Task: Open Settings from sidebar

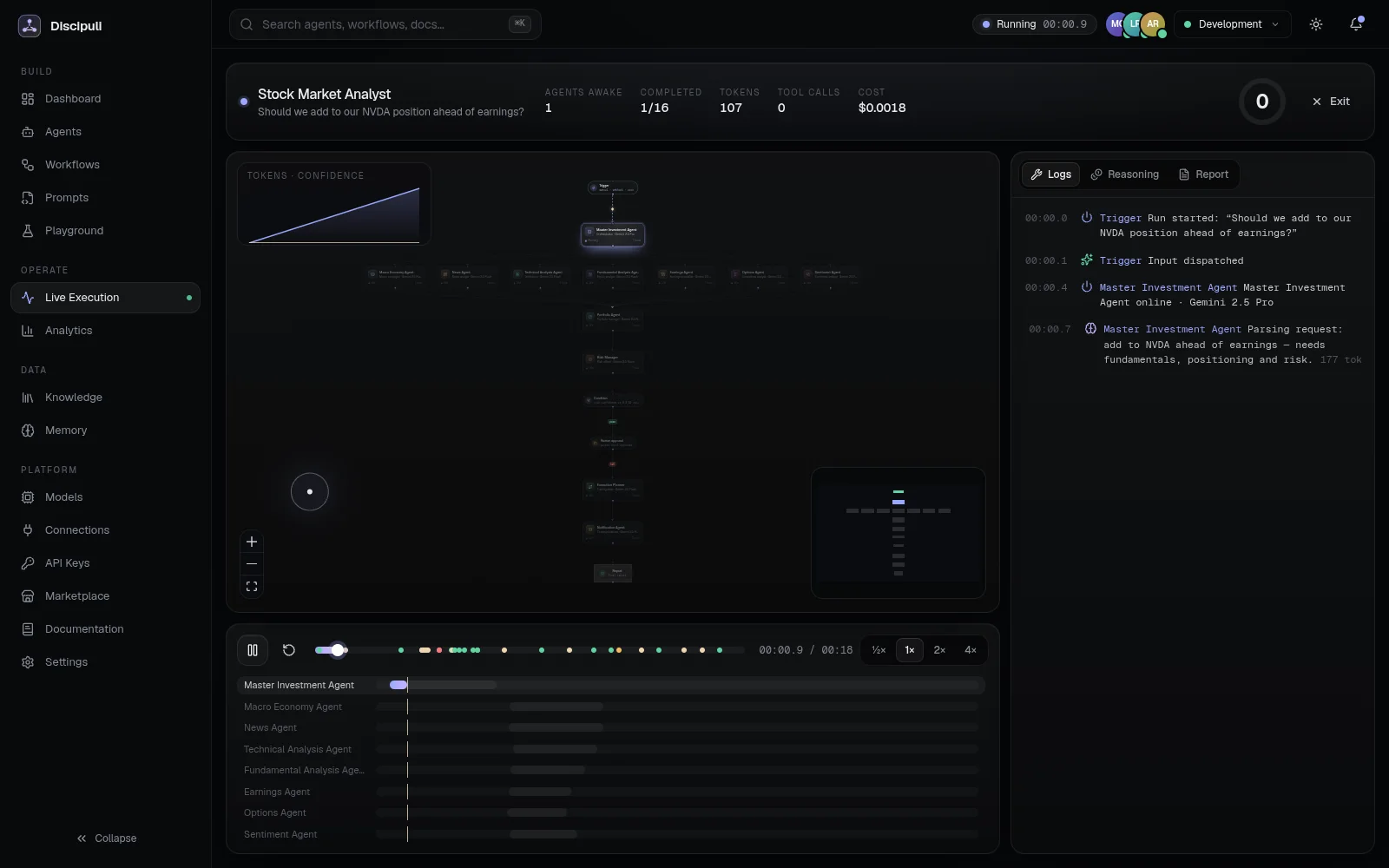Action: (x=105, y=662)
